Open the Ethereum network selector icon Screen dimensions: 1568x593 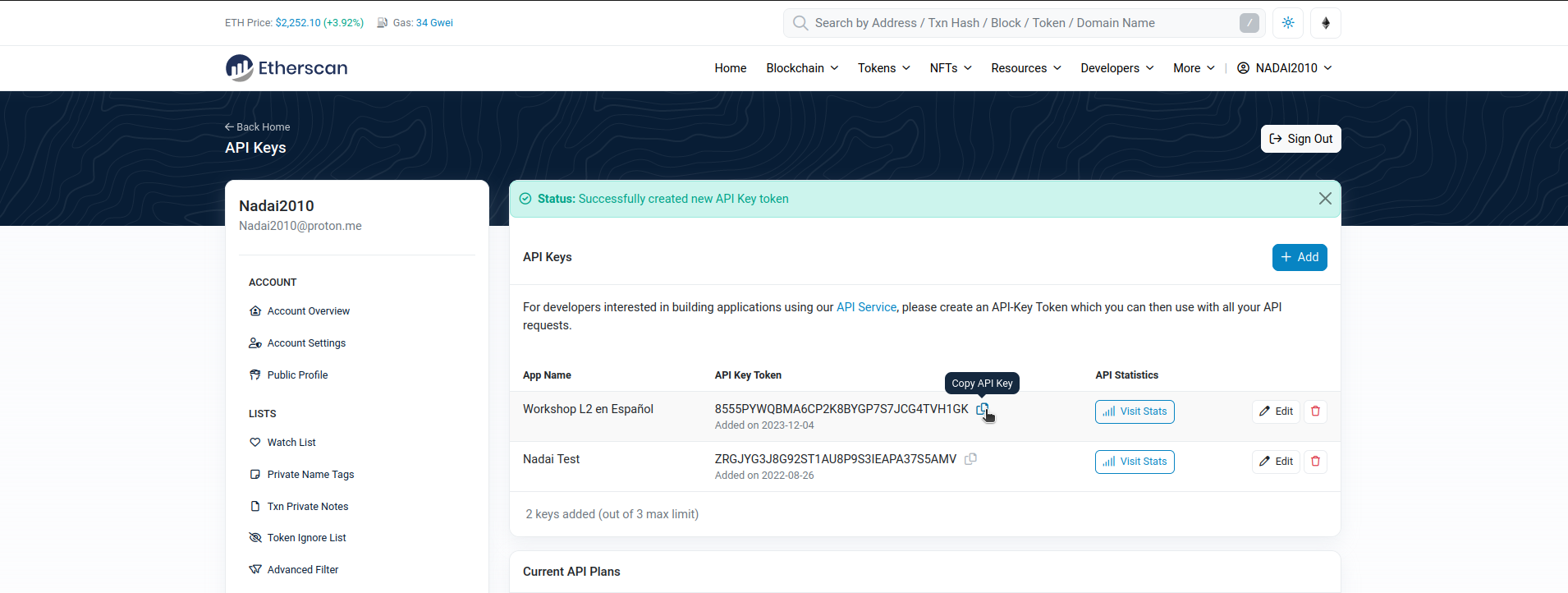pos(1326,23)
